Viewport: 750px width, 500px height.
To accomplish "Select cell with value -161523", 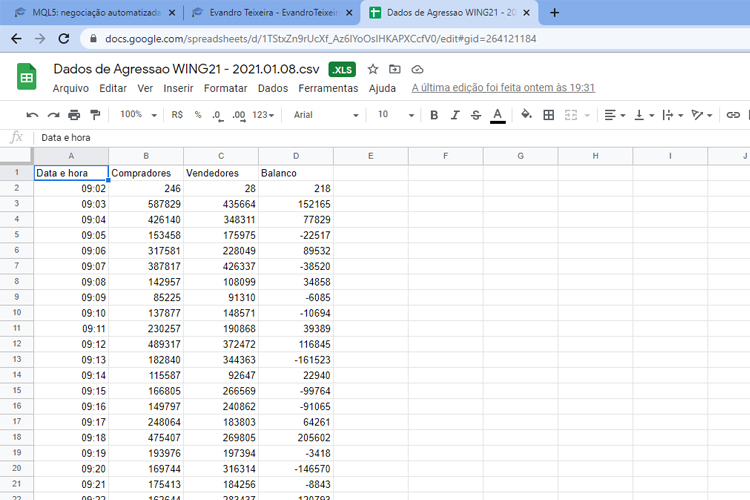I will click(x=296, y=360).
